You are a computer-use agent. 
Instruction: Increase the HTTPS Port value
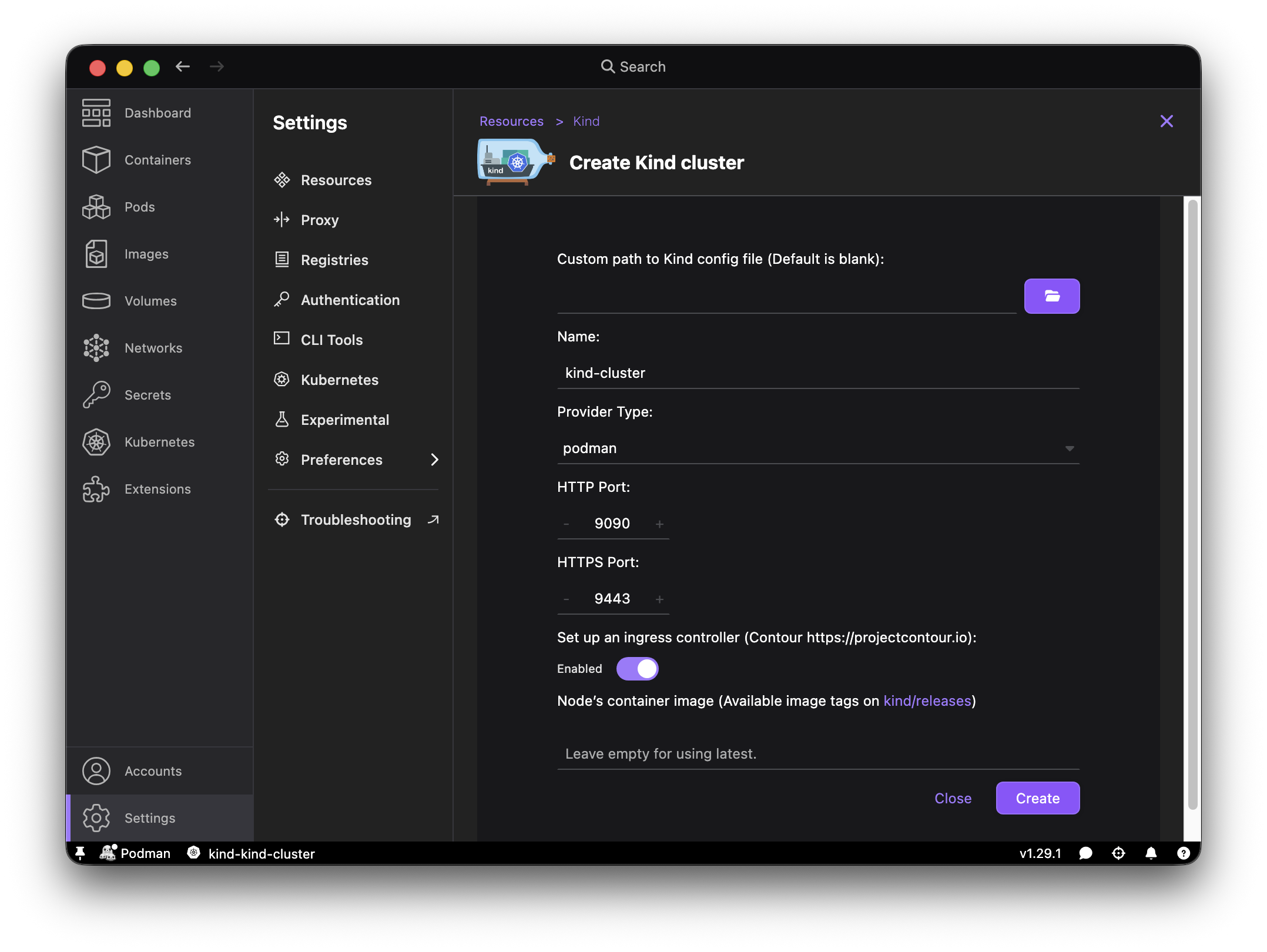coord(660,599)
